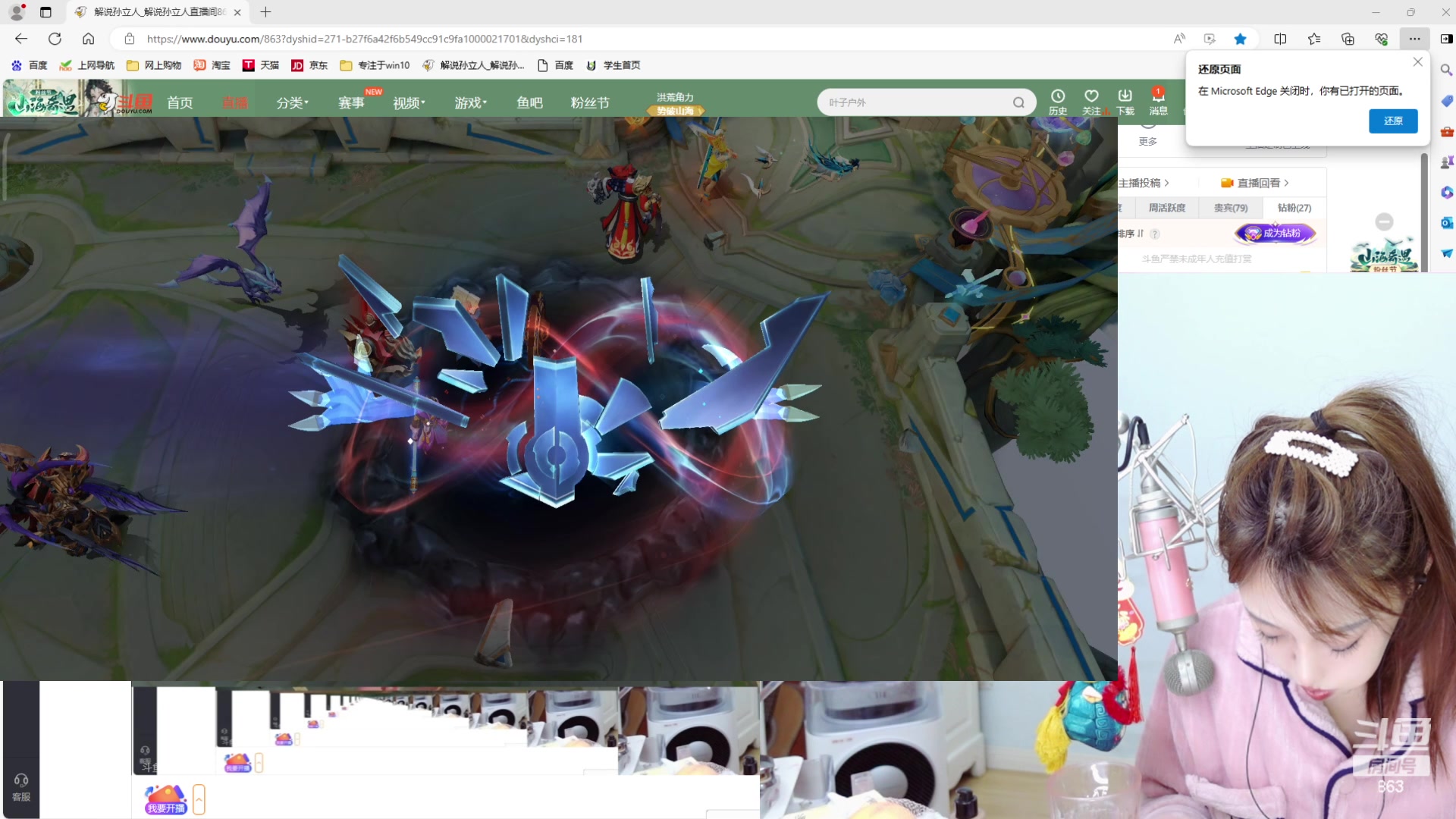Image resolution: width=1456 pixels, height=819 pixels.
Task: Open sidebar tools briefcase icon
Action: [1446, 131]
